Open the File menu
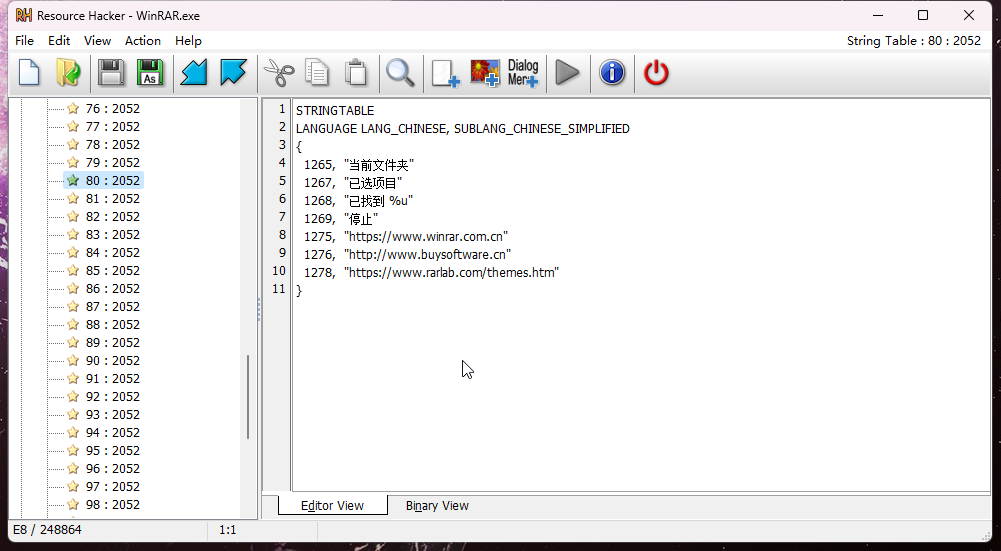Screen dimensions: 1001x551 coord(24,40)
